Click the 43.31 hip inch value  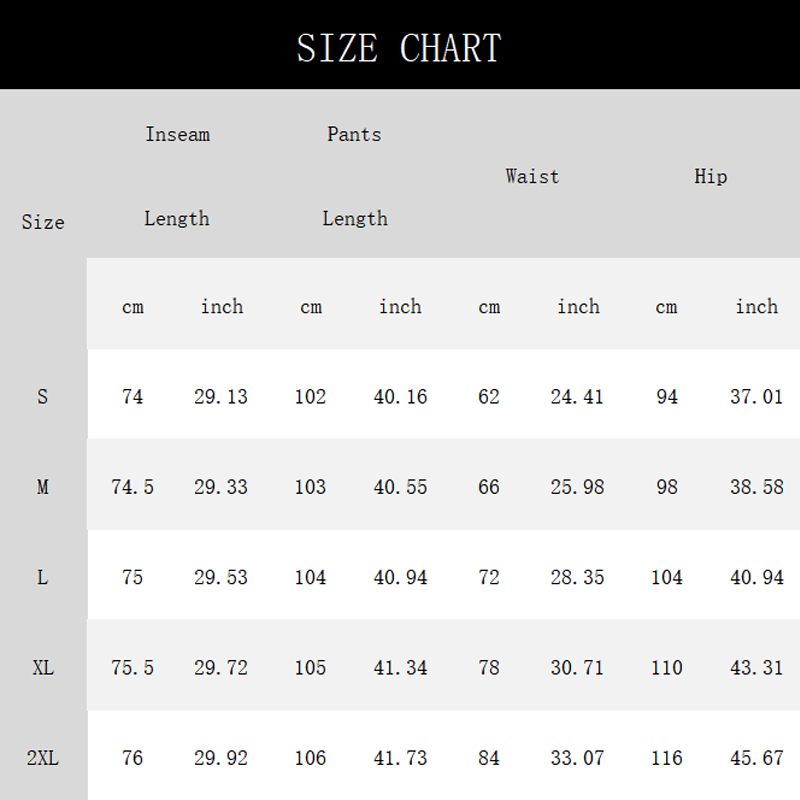756,667
